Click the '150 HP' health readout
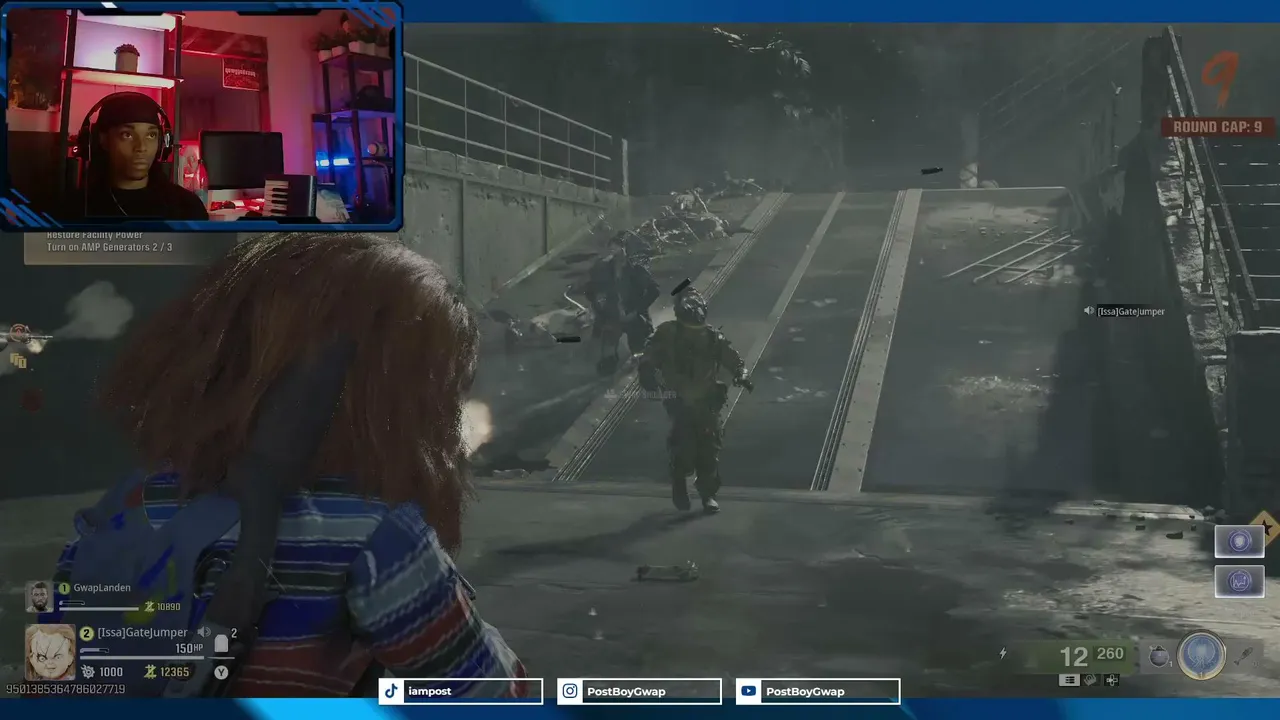1280x720 pixels. pos(189,648)
